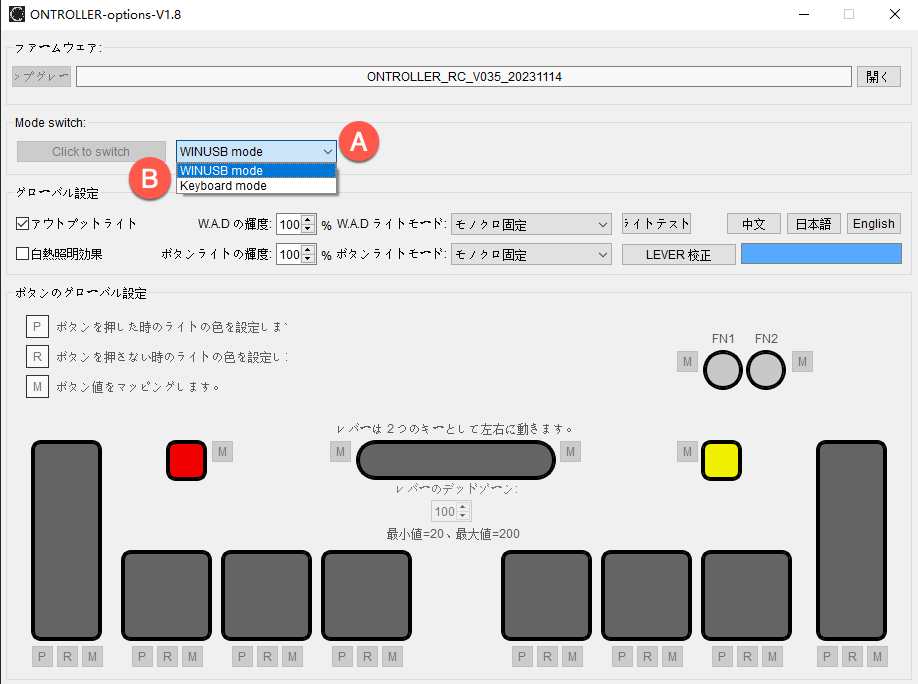Click the W.A.D brightness value field
The width and height of the screenshot is (918, 684).
[x=290, y=224]
